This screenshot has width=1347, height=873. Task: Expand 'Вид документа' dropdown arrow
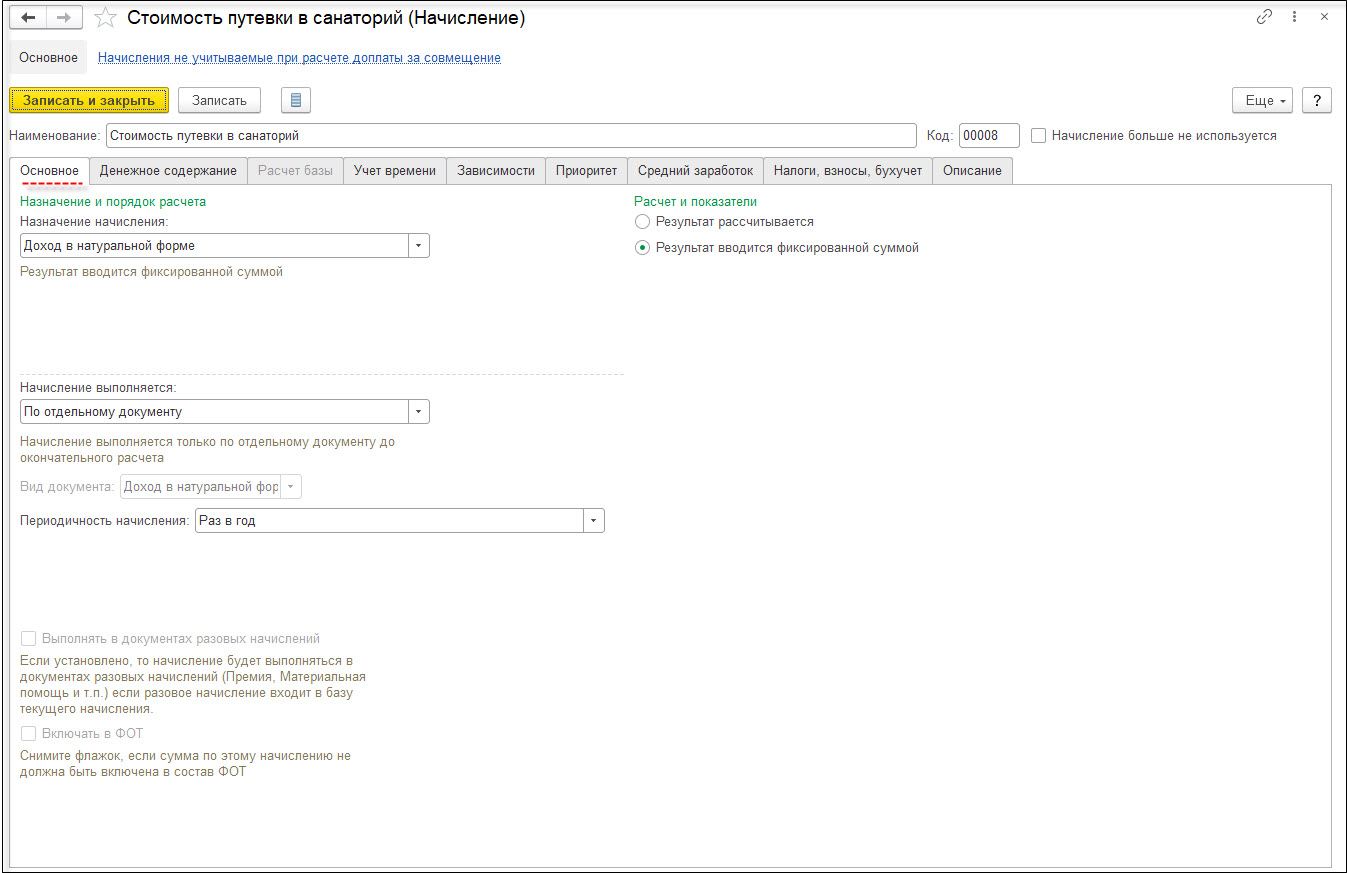click(291, 487)
